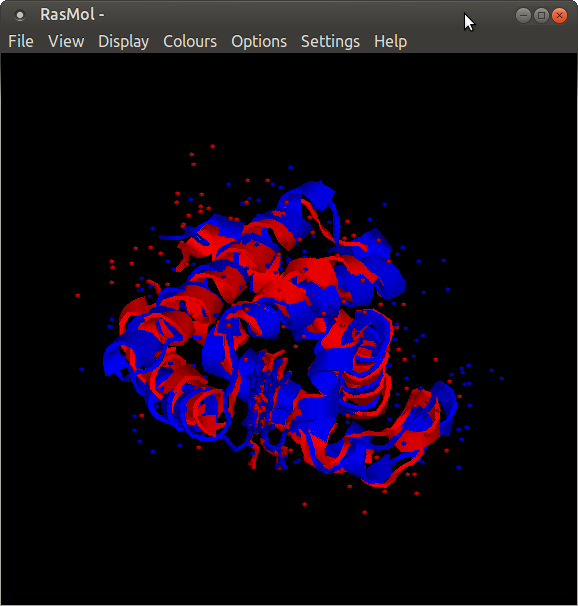This screenshot has width=578, height=606.
Task: Pick the lowest red water dot below protein
Action: tap(364, 512)
